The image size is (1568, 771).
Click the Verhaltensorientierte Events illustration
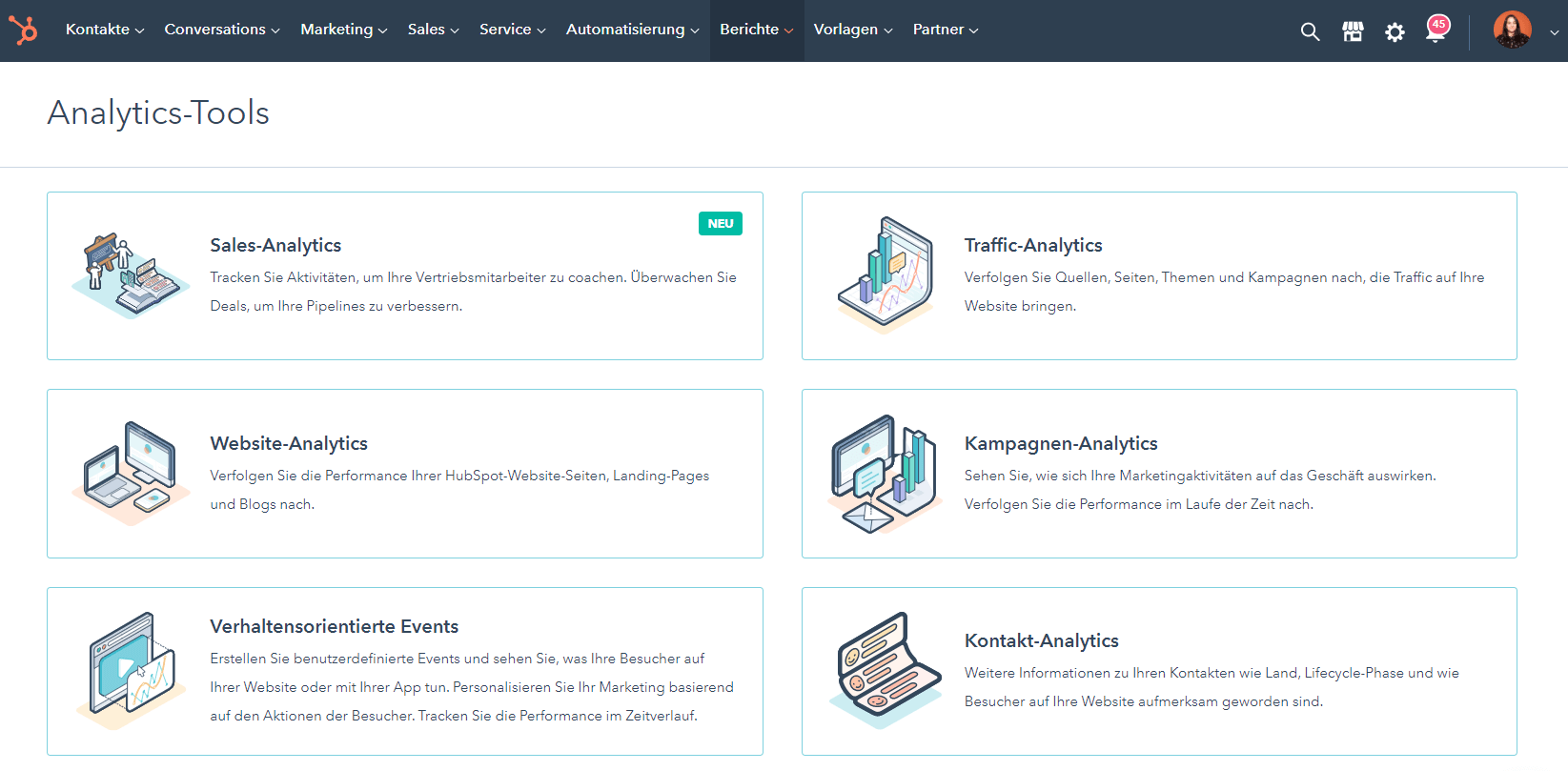tap(131, 672)
